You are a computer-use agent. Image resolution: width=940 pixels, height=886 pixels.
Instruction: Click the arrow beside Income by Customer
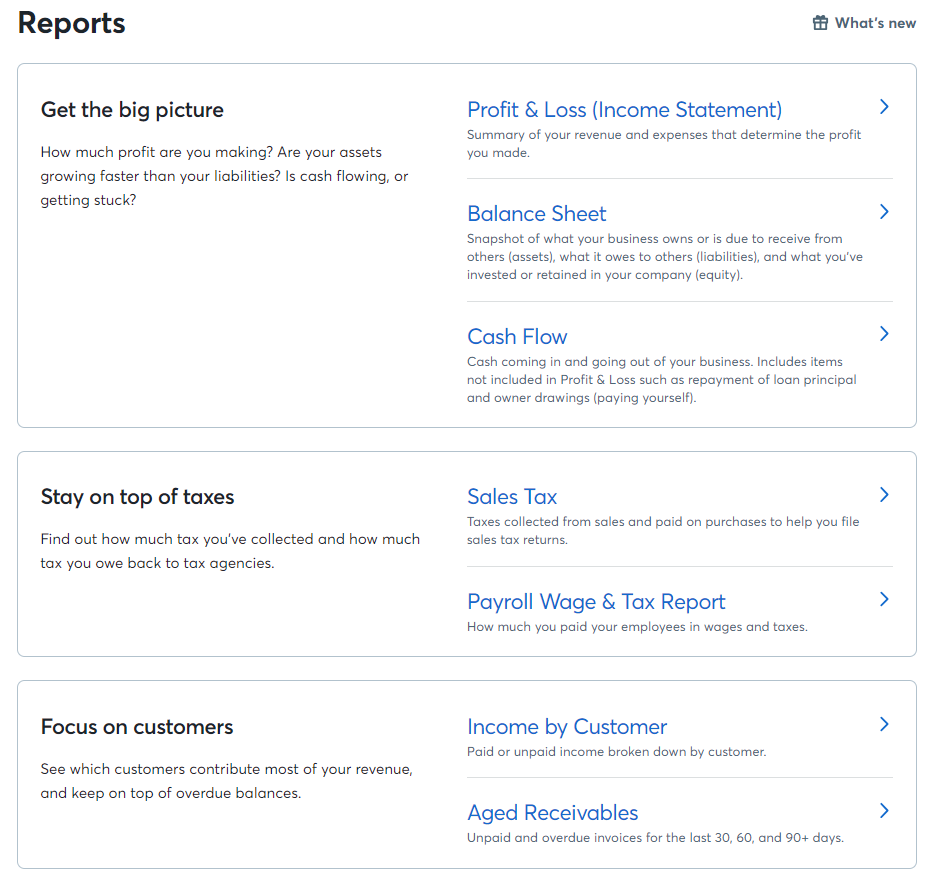coord(884,724)
